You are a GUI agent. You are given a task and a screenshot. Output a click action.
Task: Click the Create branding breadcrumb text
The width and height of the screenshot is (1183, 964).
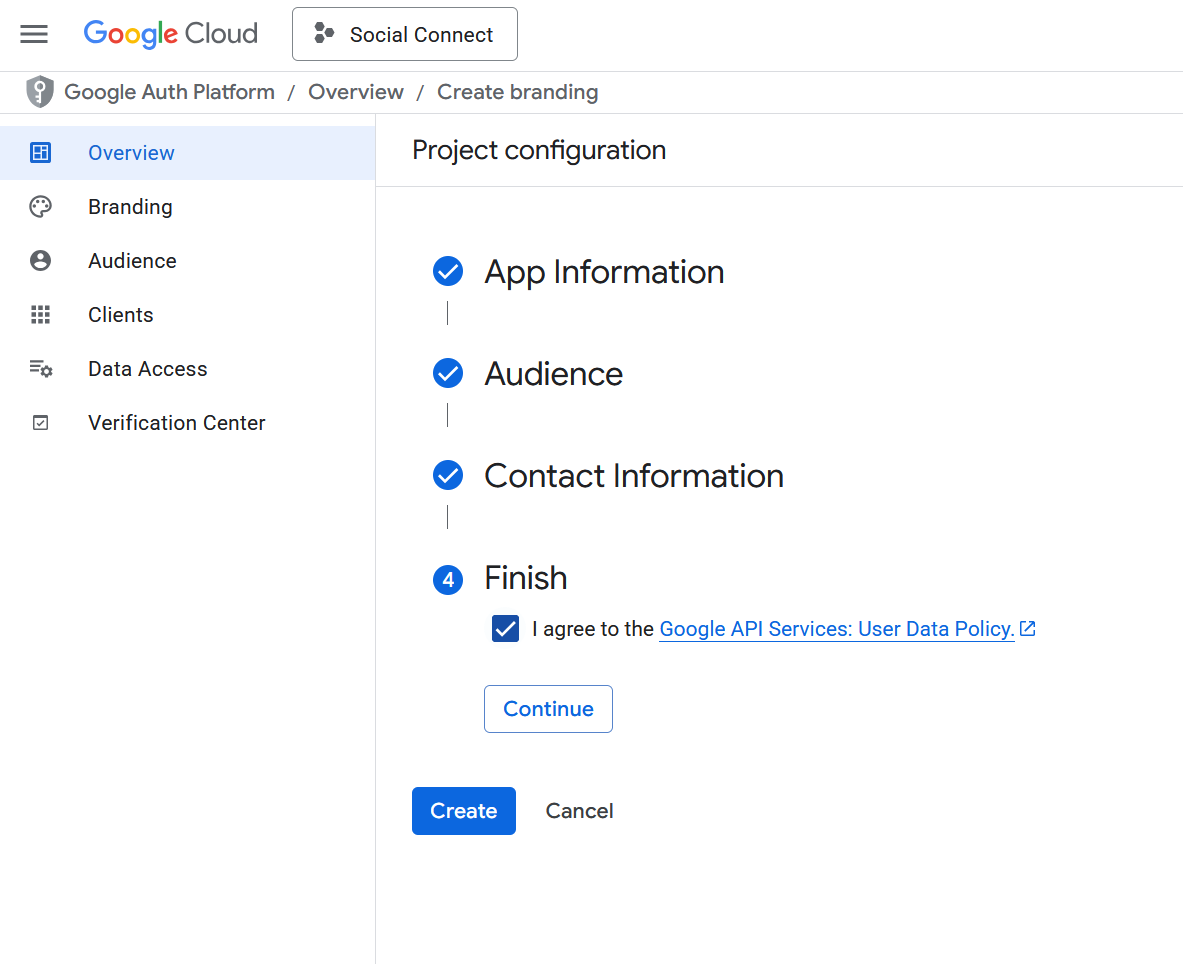518,92
